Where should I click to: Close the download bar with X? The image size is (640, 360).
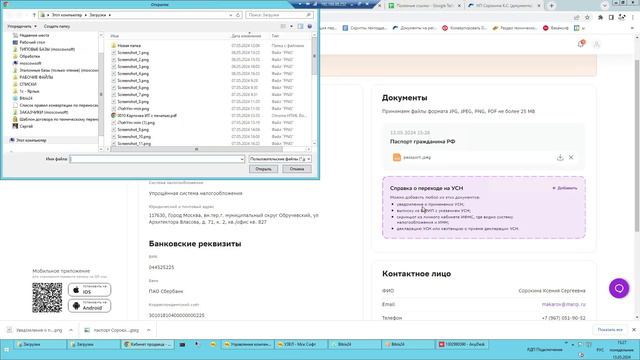(x=633, y=330)
